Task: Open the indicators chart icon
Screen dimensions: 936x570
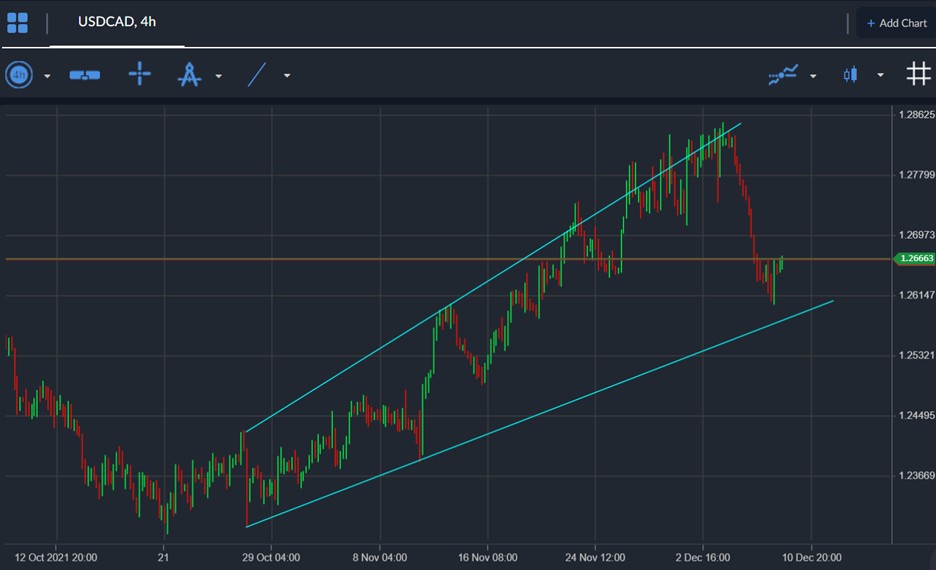Action: coord(783,75)
